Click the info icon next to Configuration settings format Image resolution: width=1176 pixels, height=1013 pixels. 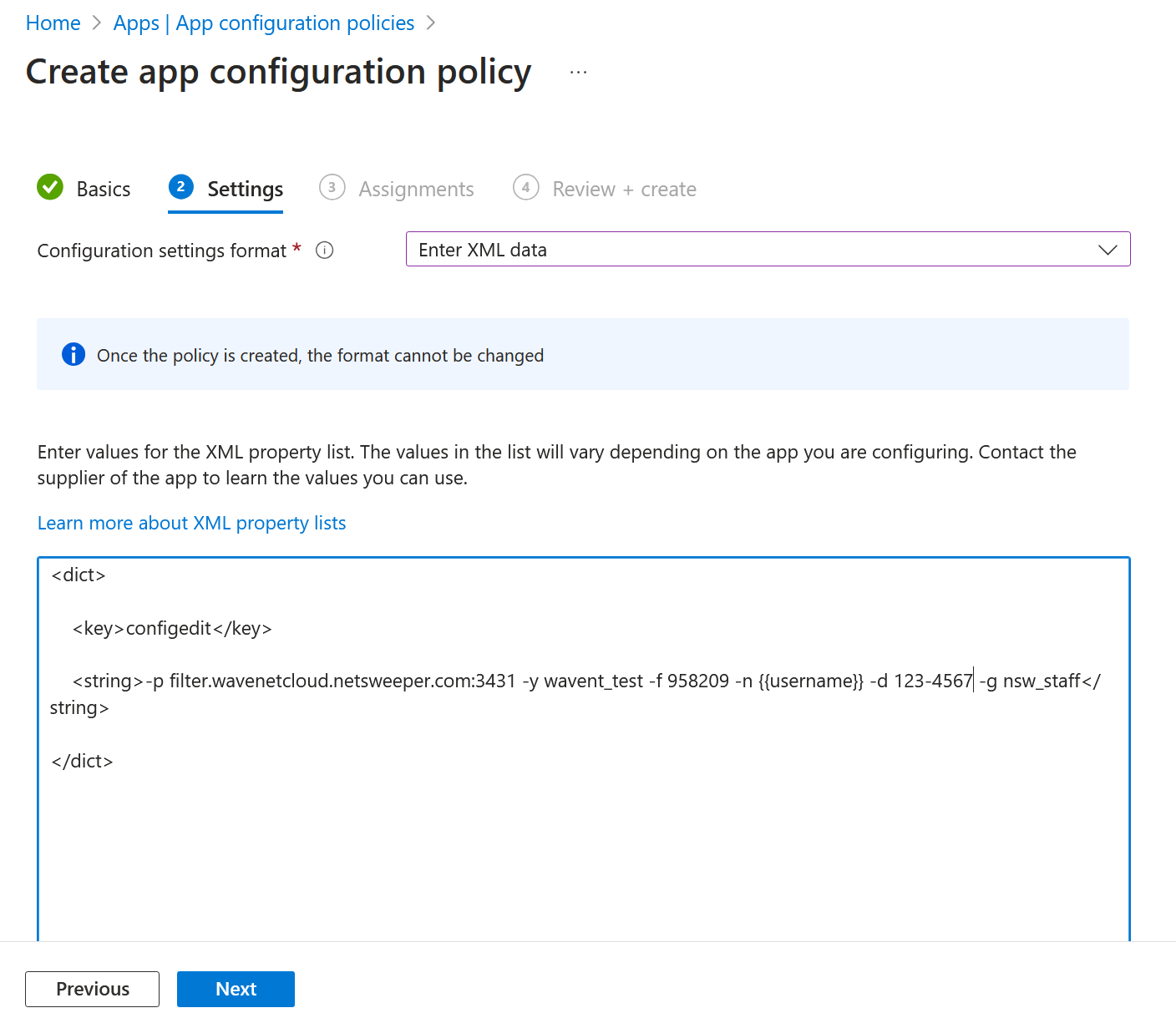coord(324,250)
